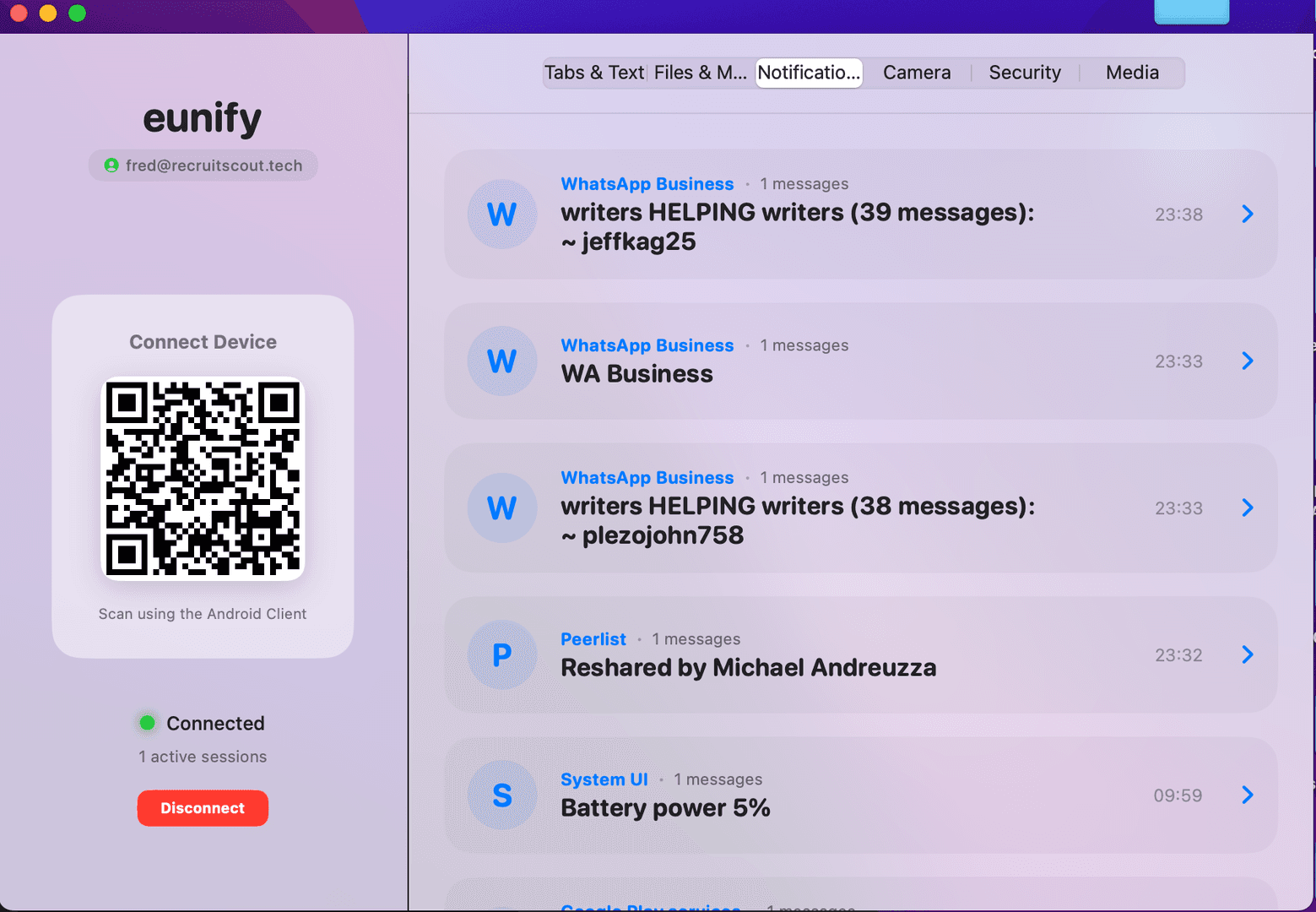This screenshot has height=912, width=1316.
Task: Click 'Scan using the Android Client' text
Action: pos(203,614)
